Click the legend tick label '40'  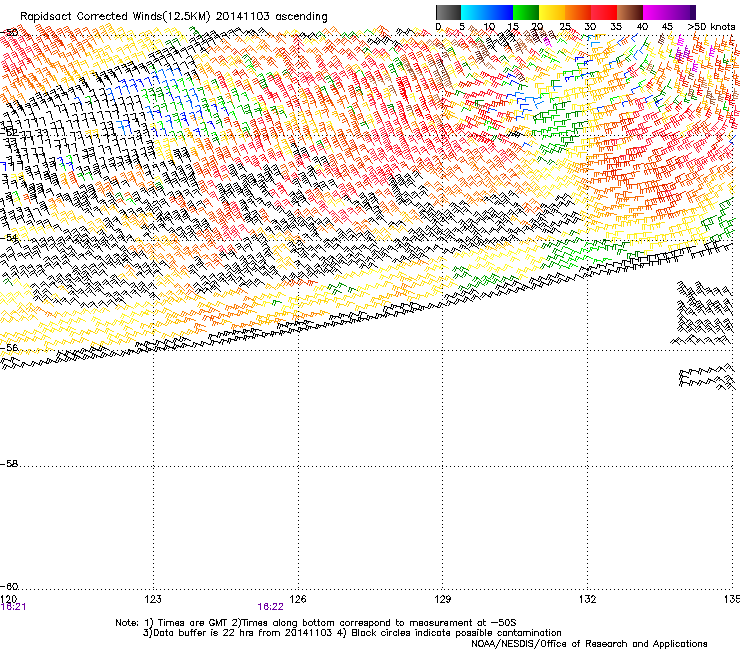[642, 27]
